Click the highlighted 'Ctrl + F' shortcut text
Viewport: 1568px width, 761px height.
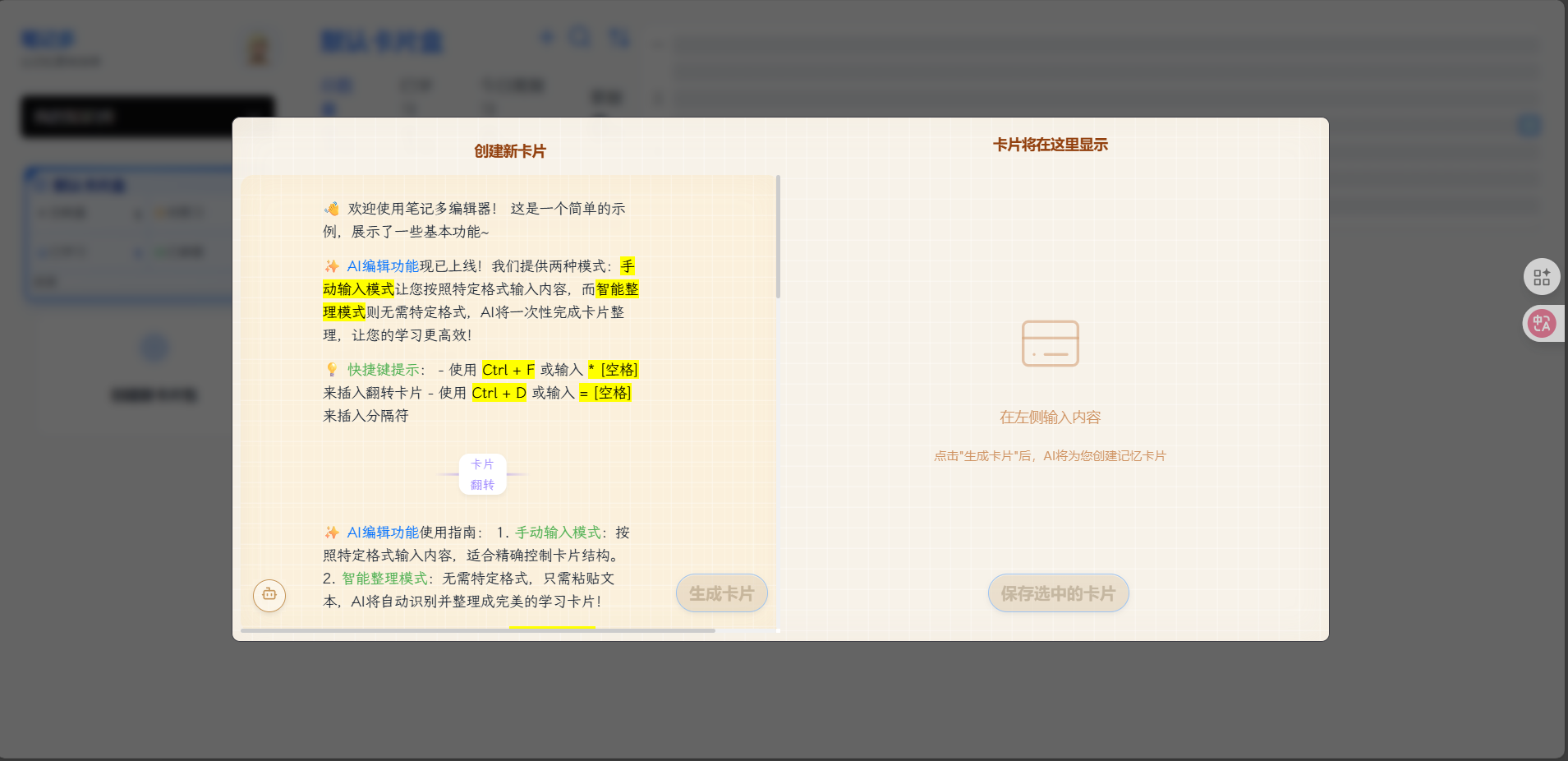pyautogui.click(x=508, y=370)
